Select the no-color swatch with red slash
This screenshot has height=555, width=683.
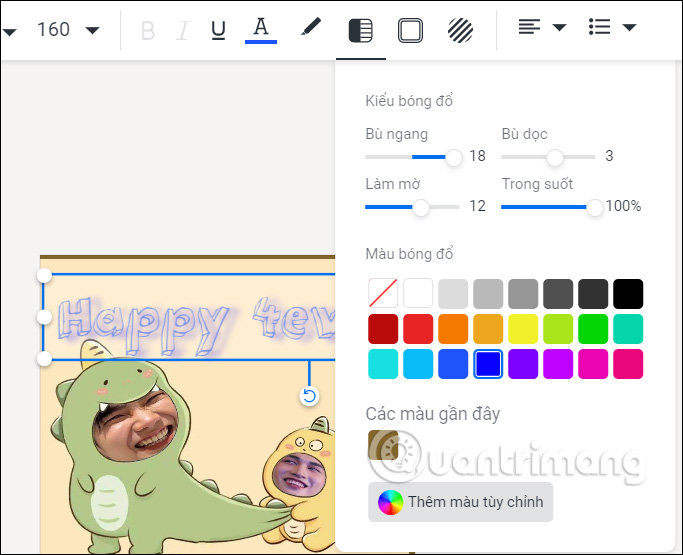tap(383, 293)
